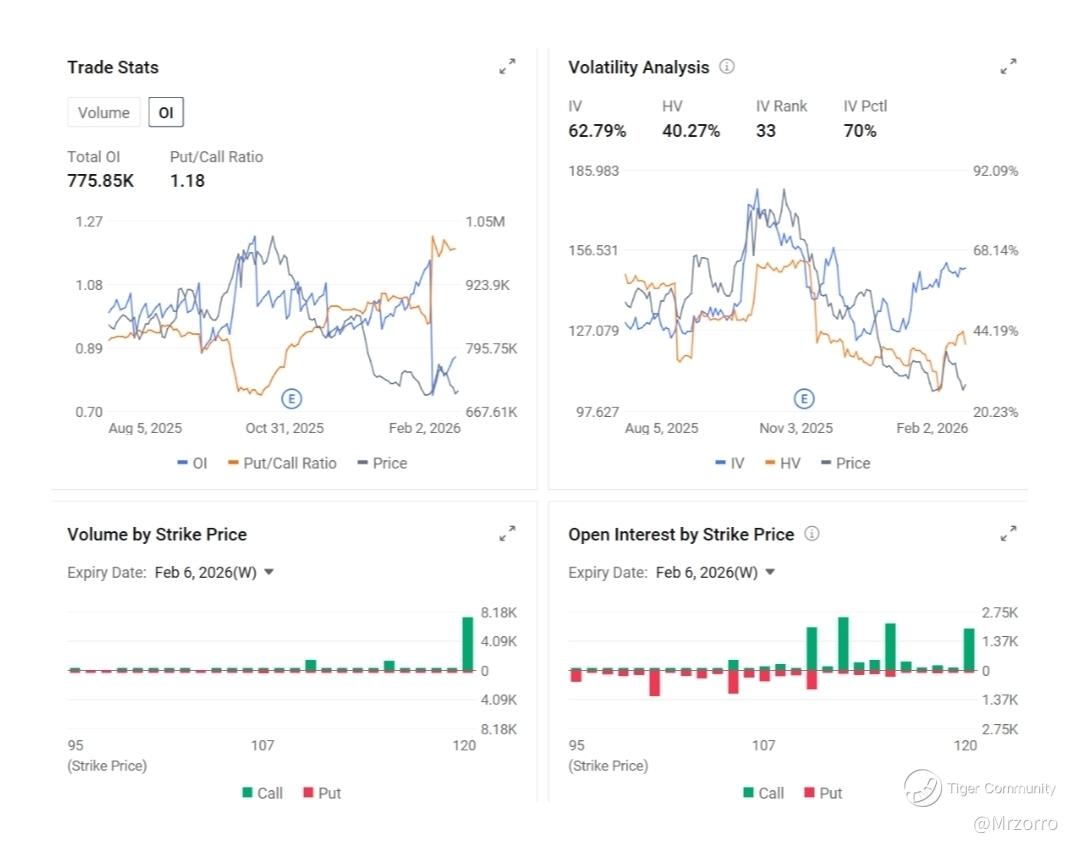The width and height of the screenshot is (1078, 848).
Task: Click the Call legend swatch in Volume chart
Action: 248,793
